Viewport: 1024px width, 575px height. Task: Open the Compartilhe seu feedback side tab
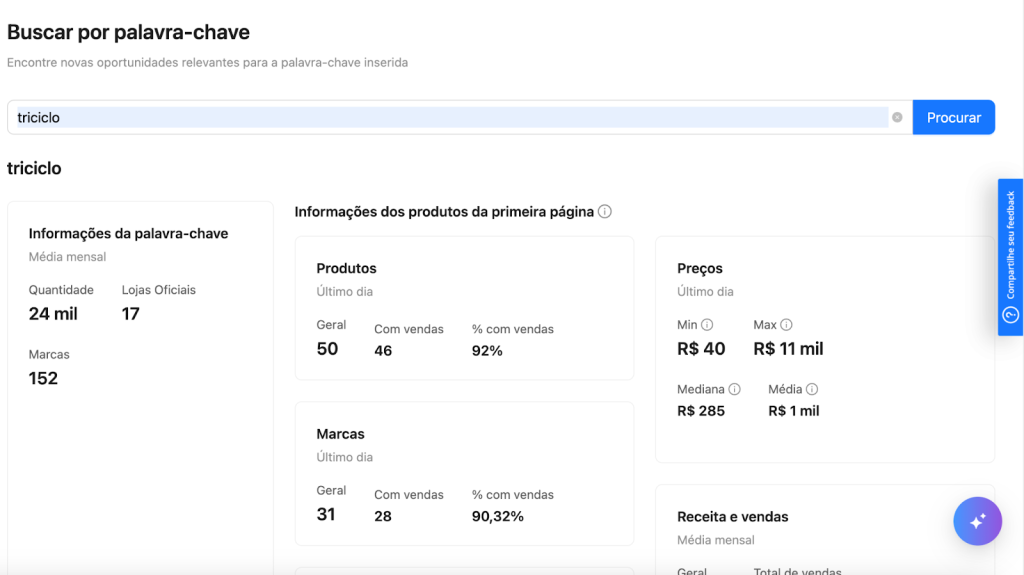tap(1010, 258)
